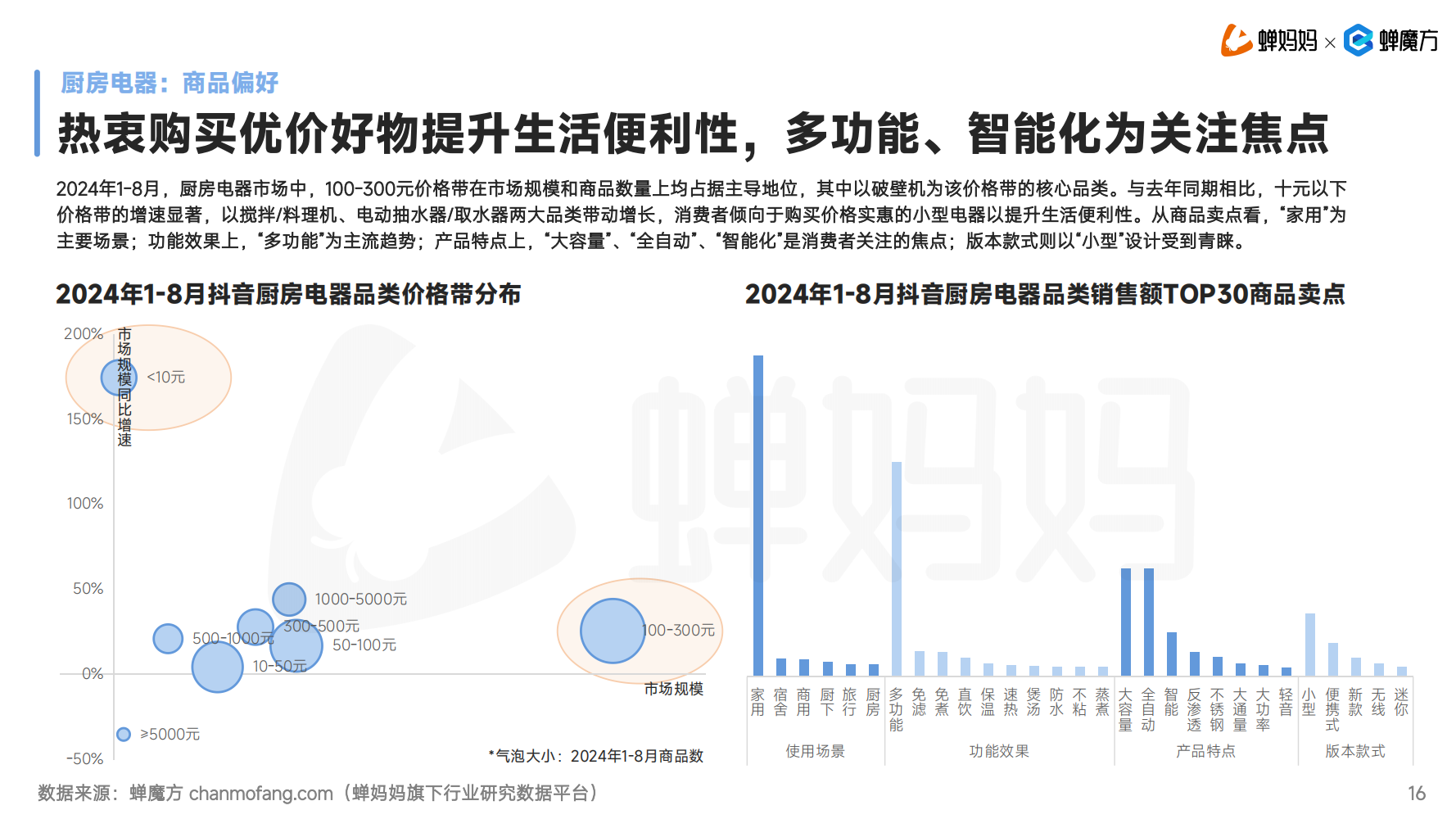Click the 功能效果 group label
Screen dimensions: 1456x819
[999, 751]
